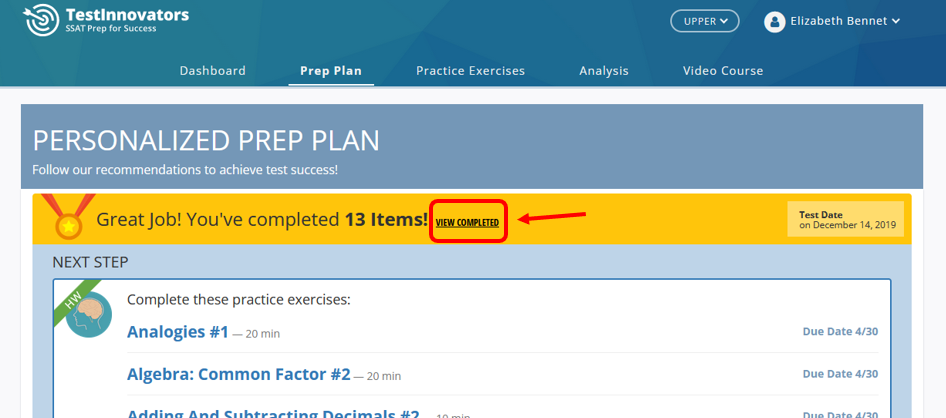Screen dimensions: 946x418
Task: Click the Analogies #1 Due Date 4/30 label
Action: (x=840, y=331)
